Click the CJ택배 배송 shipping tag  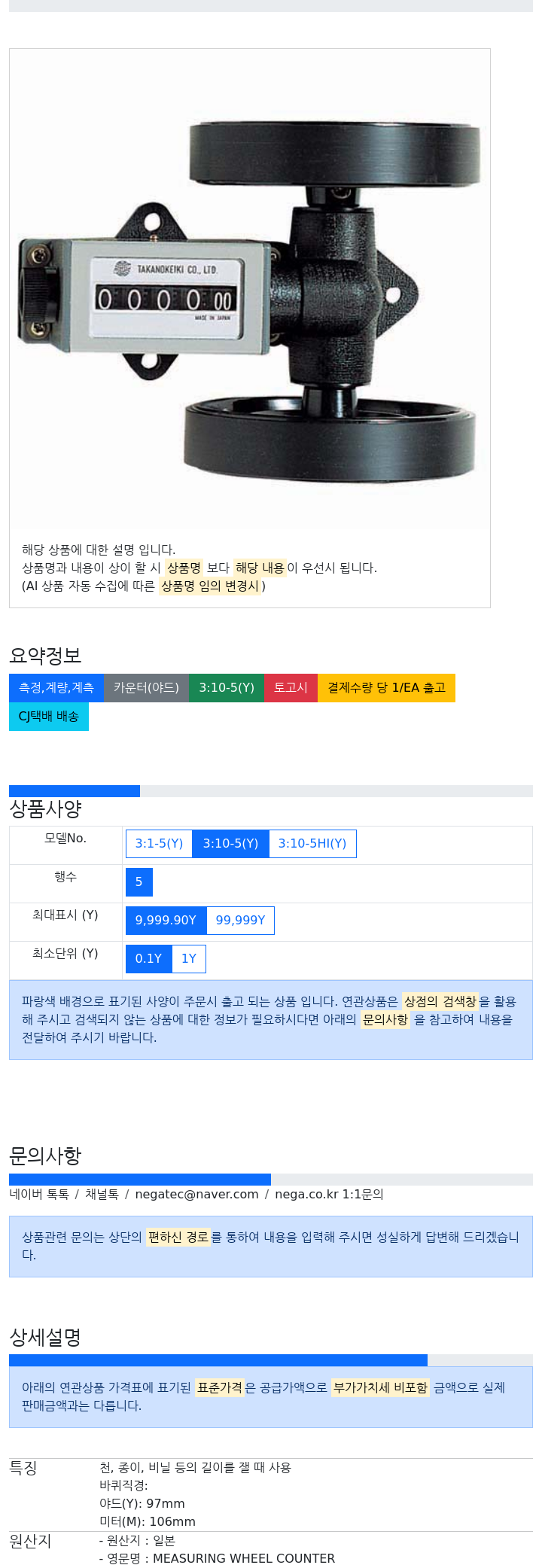(x=49, y=717)
